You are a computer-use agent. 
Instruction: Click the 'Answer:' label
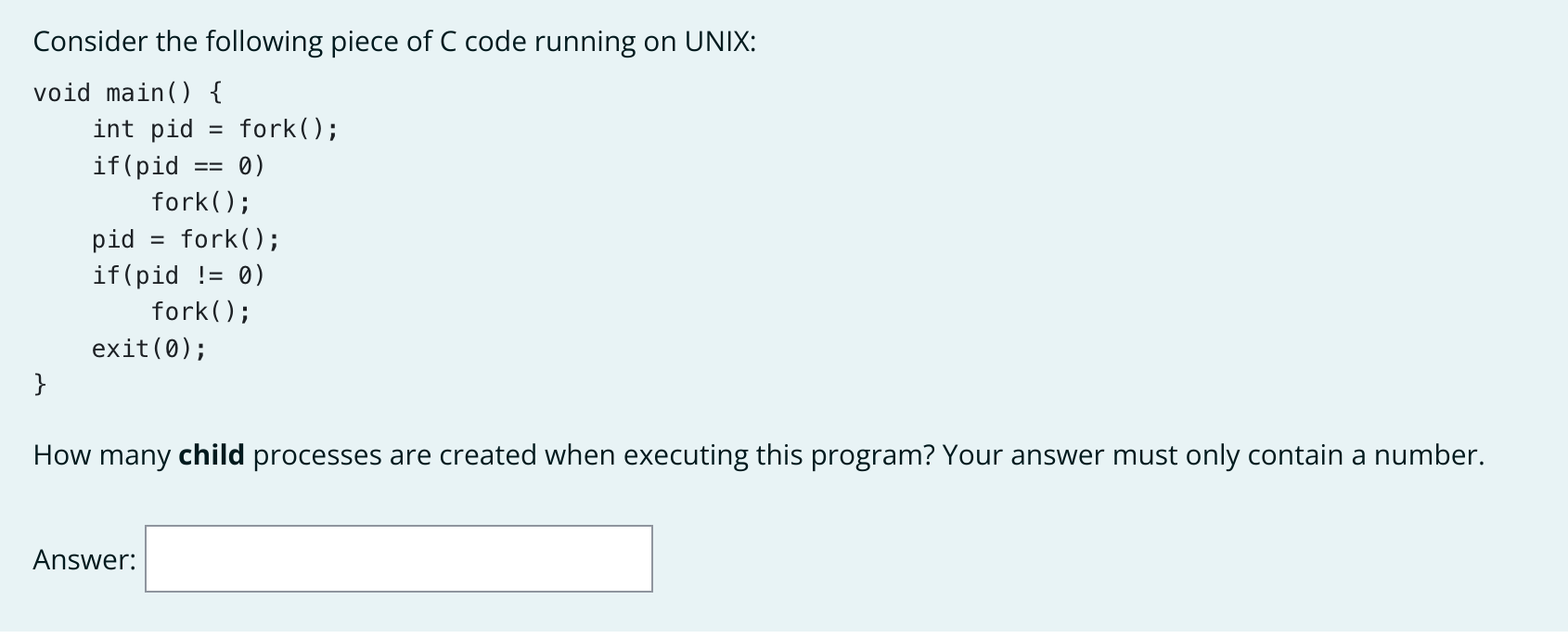click(x=84, y=558)
